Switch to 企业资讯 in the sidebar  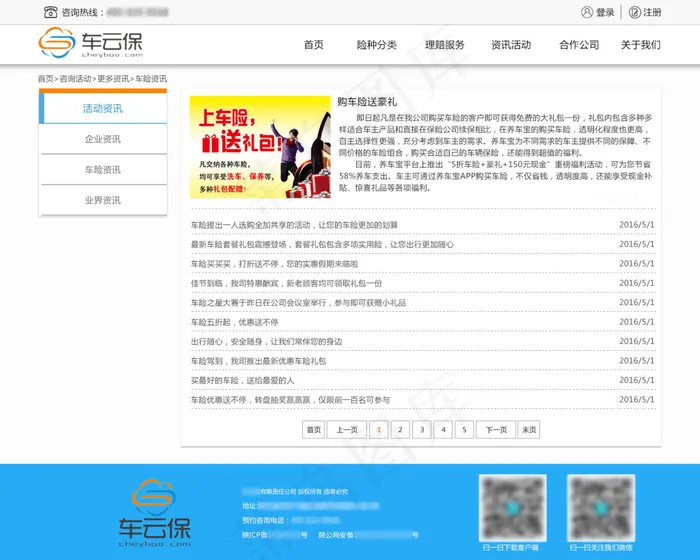[102, 139]
